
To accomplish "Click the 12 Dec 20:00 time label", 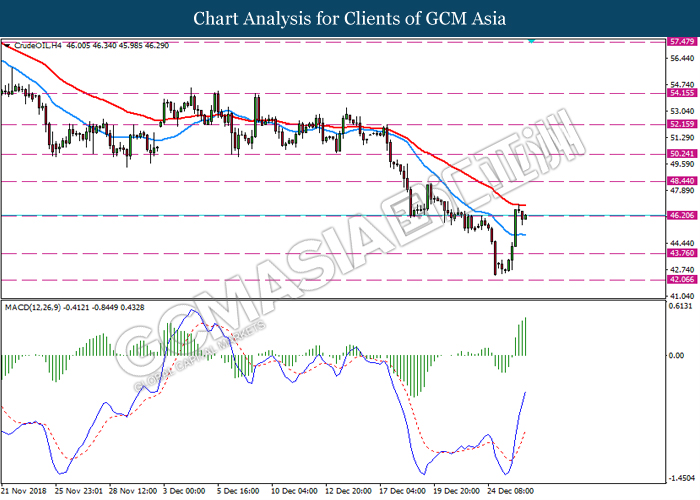I will [348, 491].
